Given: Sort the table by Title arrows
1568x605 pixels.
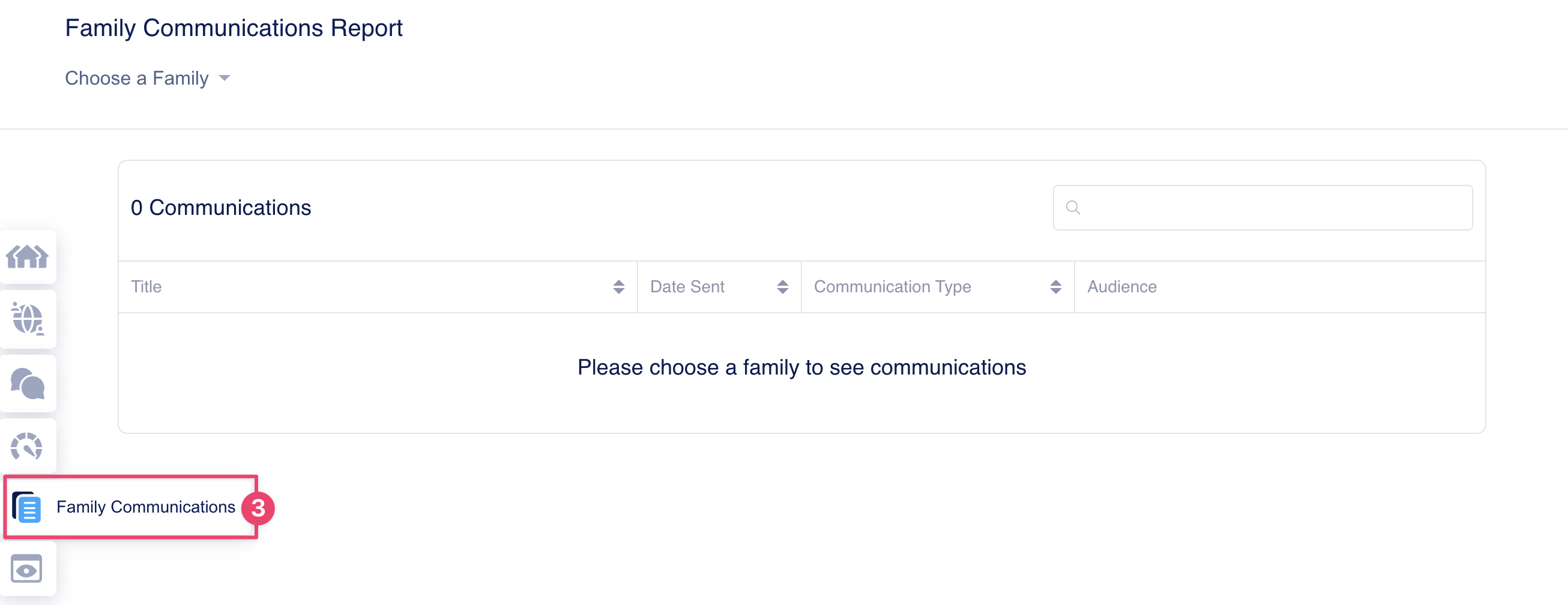Looking at the screenshot, I should click(618, 287).
